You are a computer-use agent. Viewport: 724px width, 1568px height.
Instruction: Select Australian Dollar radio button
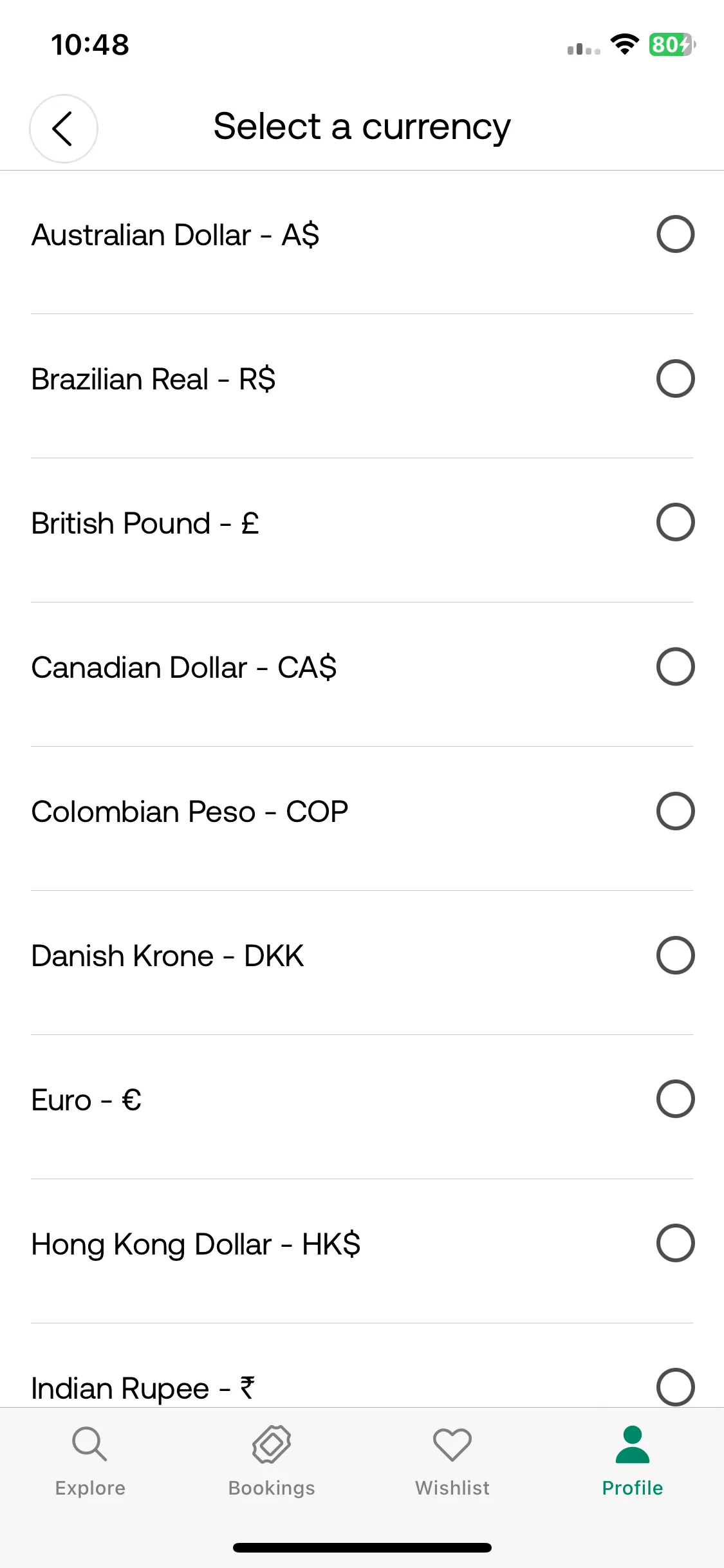[x=675, y=234]
